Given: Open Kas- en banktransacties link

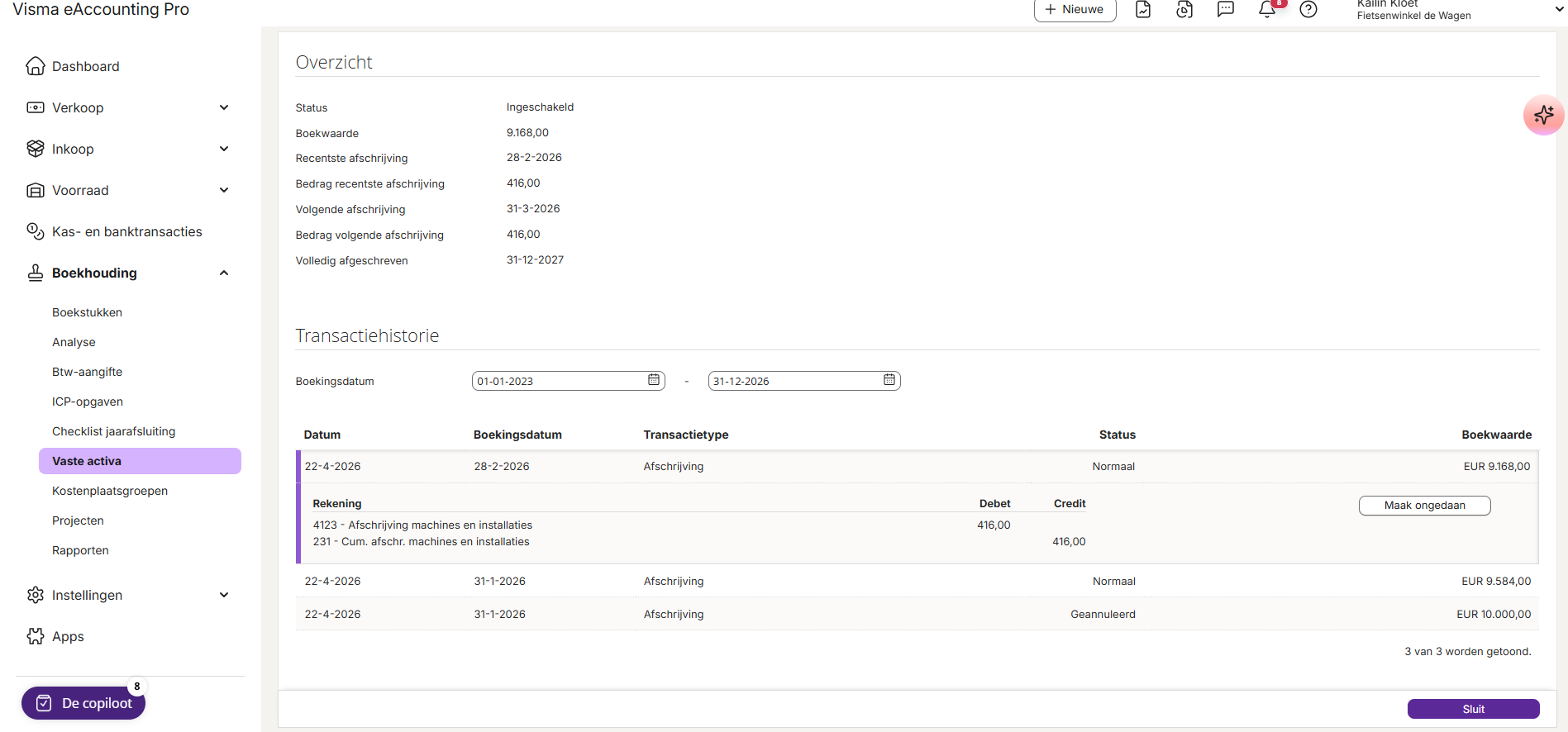Looking at the screenshot, I should 126,231.
